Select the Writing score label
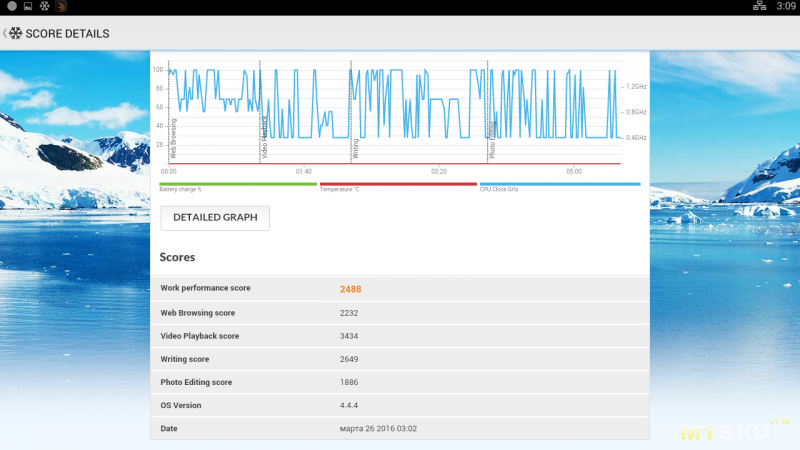 coord(185,359)
